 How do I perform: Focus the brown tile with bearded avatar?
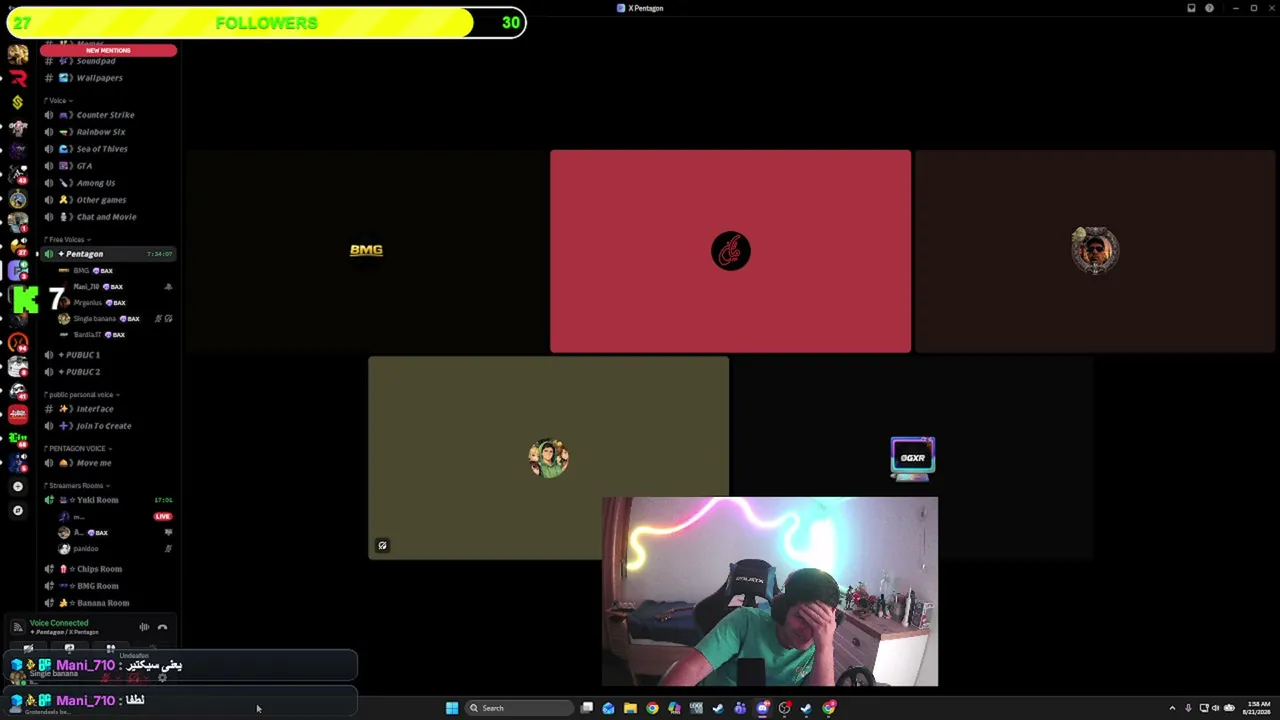[1095, 251]
